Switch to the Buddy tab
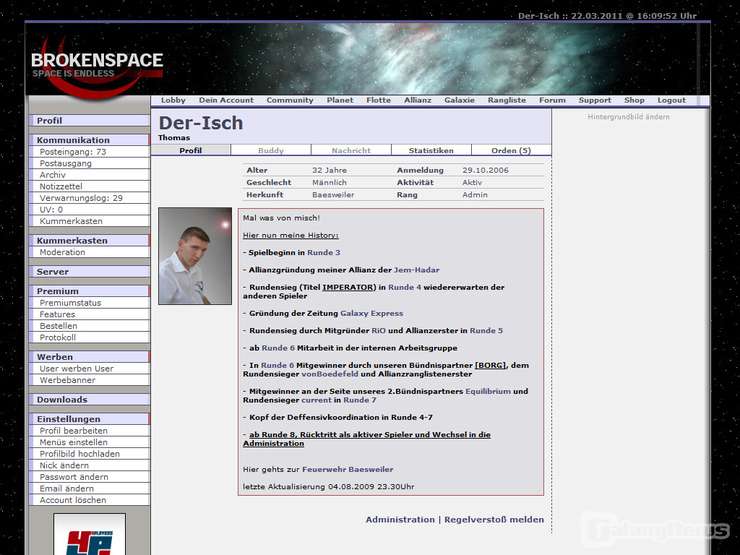The height and width of the screenshot is (555, 740). pos(271,151)
